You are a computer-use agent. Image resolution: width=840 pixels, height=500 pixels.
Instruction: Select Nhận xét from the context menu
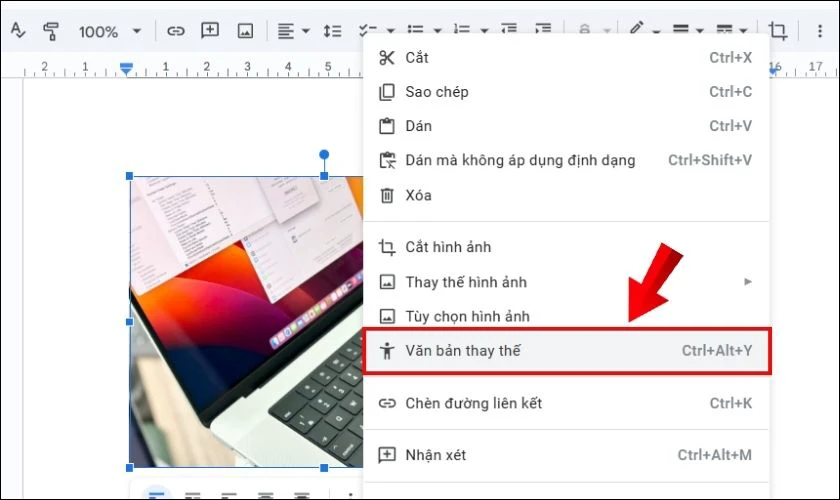pos(566,455)
